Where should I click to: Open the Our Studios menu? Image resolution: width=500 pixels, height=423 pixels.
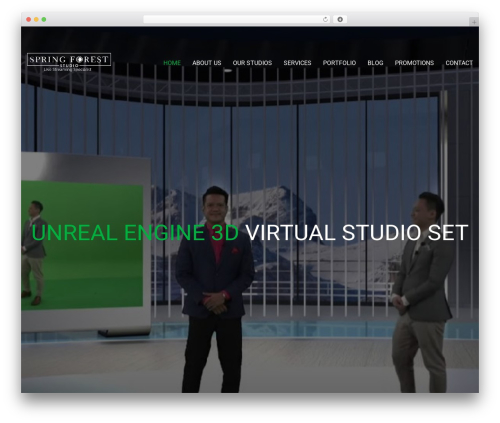click(252, 63)
